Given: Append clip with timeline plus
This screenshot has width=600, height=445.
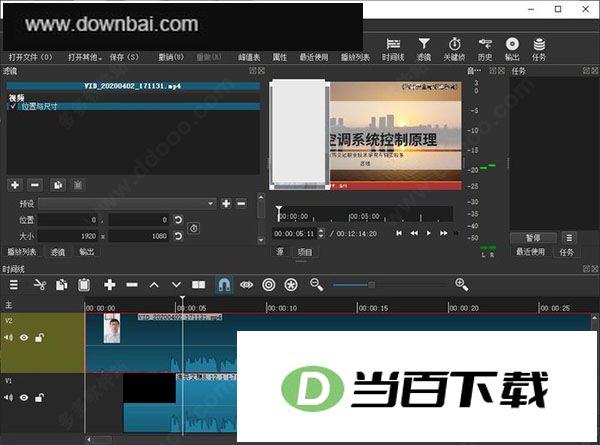Looking at the screenshot, I should point(110,285).
